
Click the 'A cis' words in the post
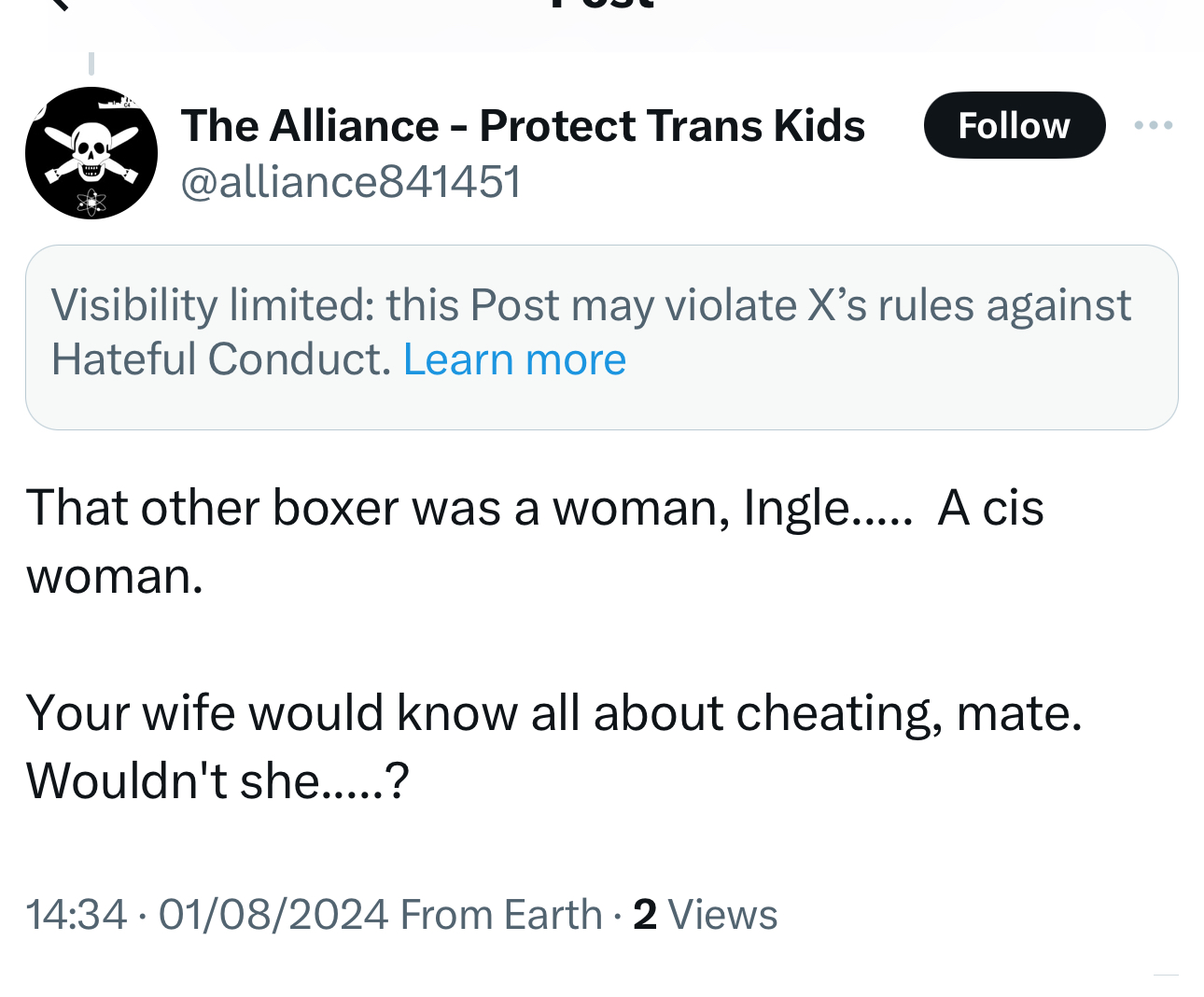pyautogui.click(x=990, y=509)
